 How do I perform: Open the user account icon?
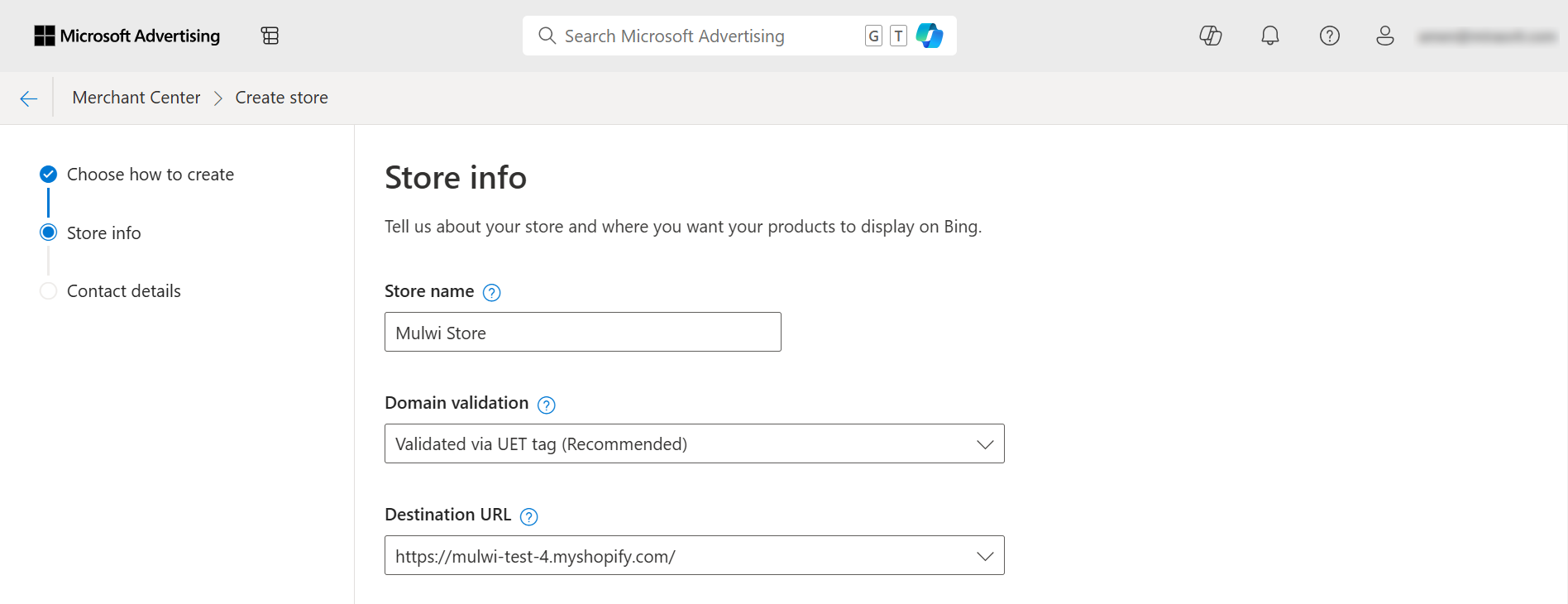click(x=1385, y=36)
